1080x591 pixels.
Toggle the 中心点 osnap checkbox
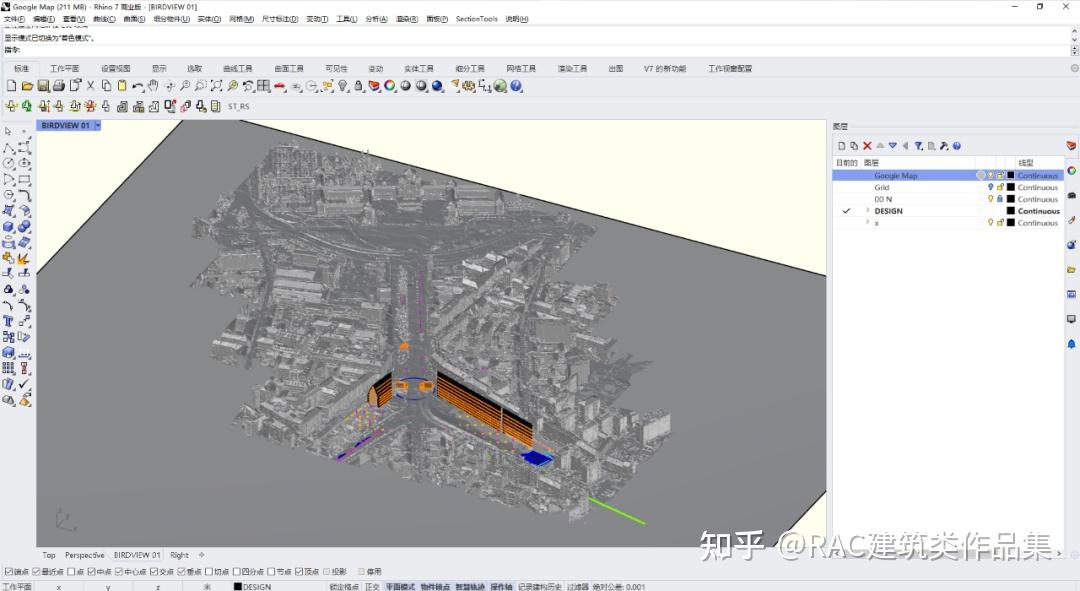pos(118,572)
